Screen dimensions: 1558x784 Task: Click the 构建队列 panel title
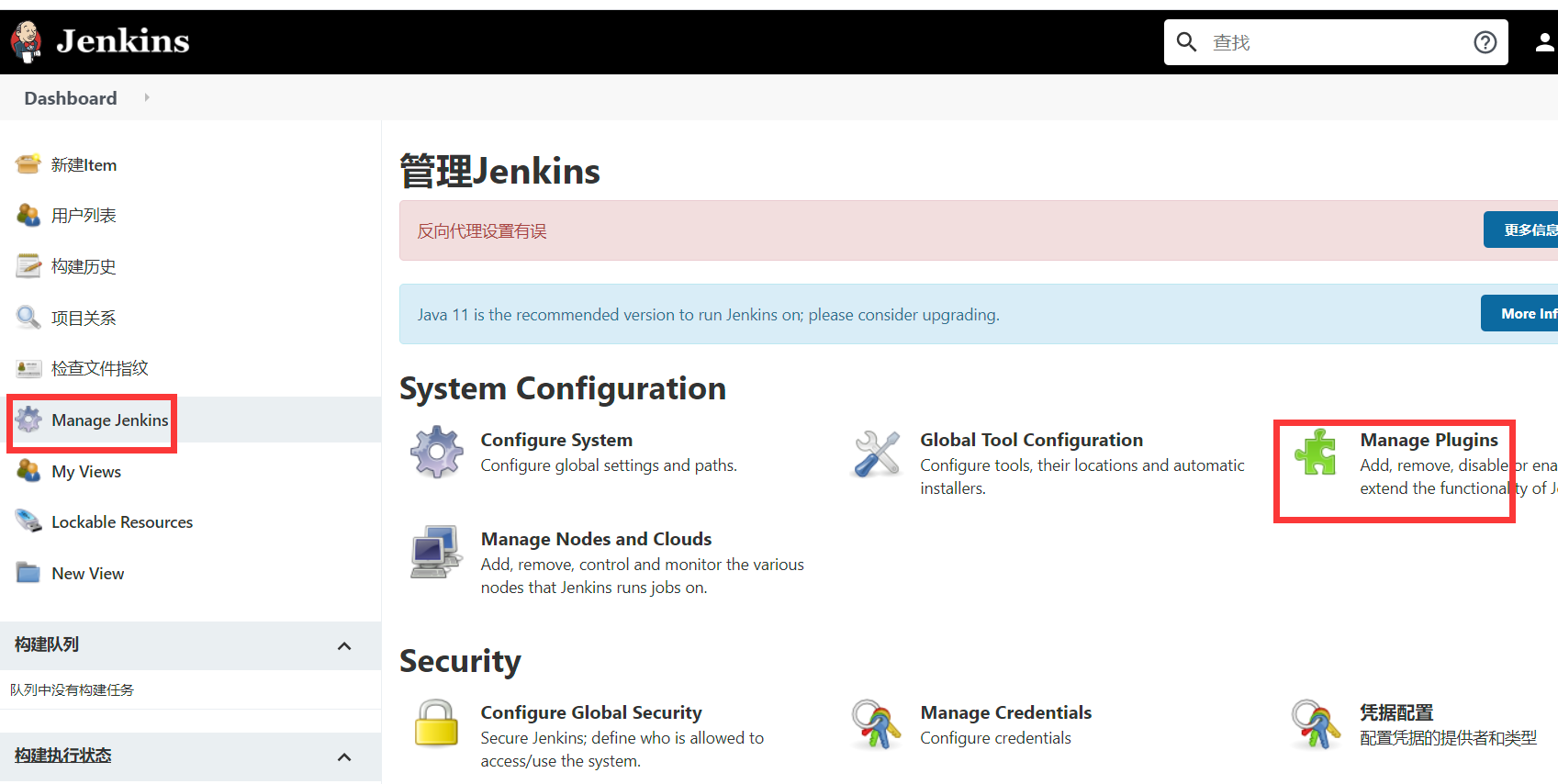point(47,644)
